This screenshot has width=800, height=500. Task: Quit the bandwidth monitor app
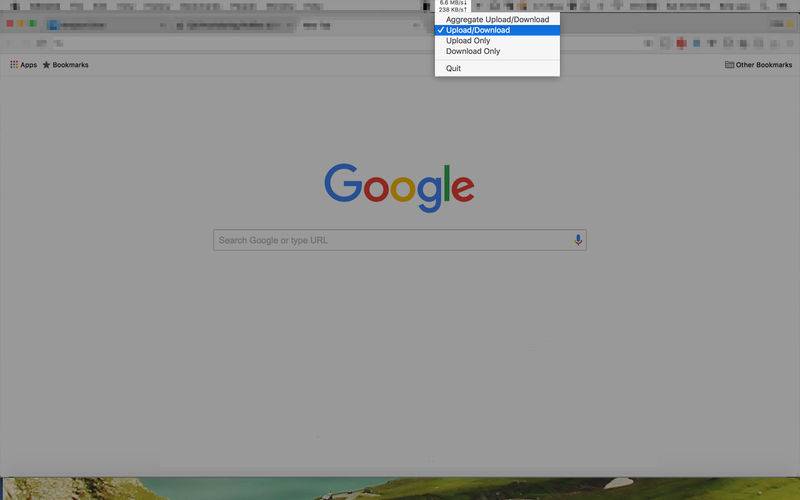point(497,68)
